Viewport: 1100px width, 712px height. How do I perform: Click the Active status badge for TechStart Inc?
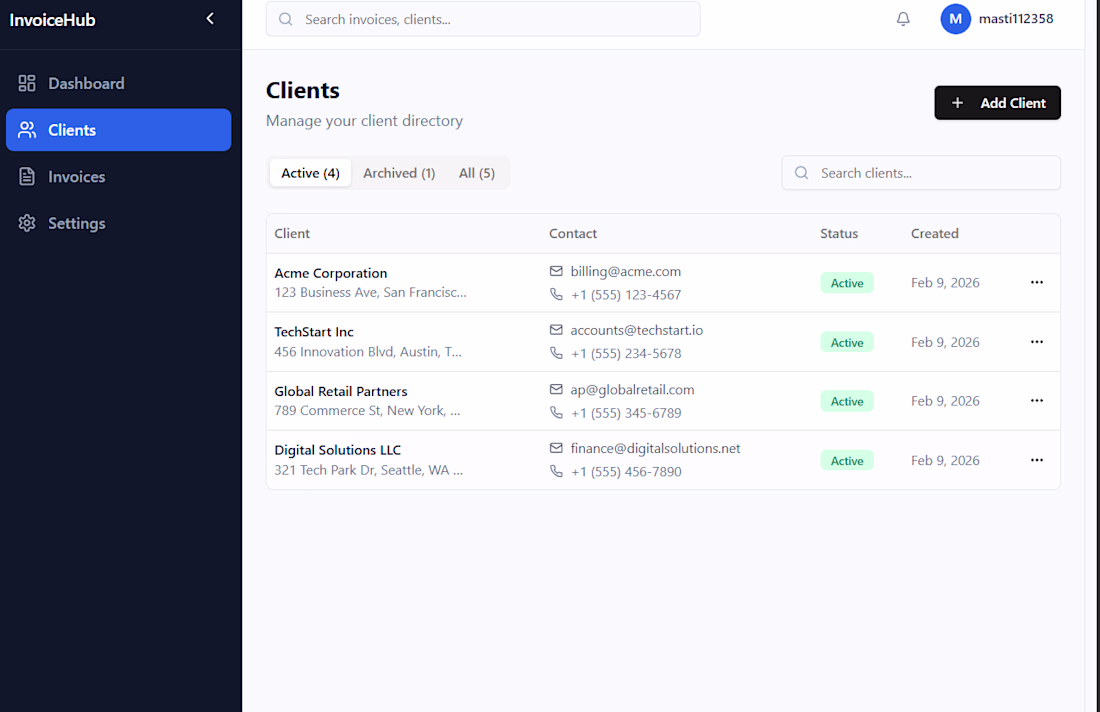click(847, 342)
